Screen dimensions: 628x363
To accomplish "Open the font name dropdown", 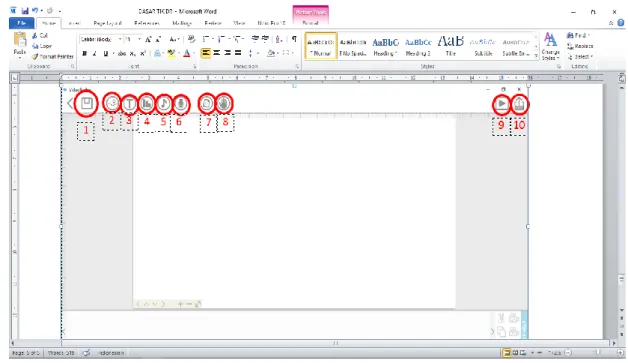I will click(120, 39).
